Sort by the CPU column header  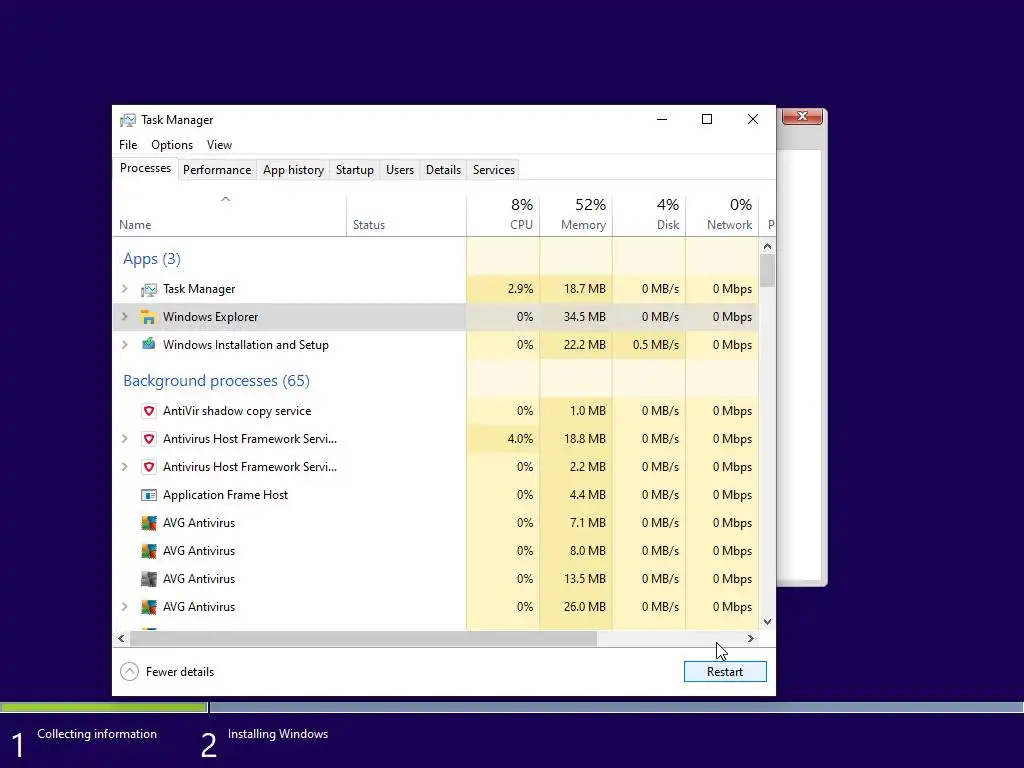click(x=504, y=215)
